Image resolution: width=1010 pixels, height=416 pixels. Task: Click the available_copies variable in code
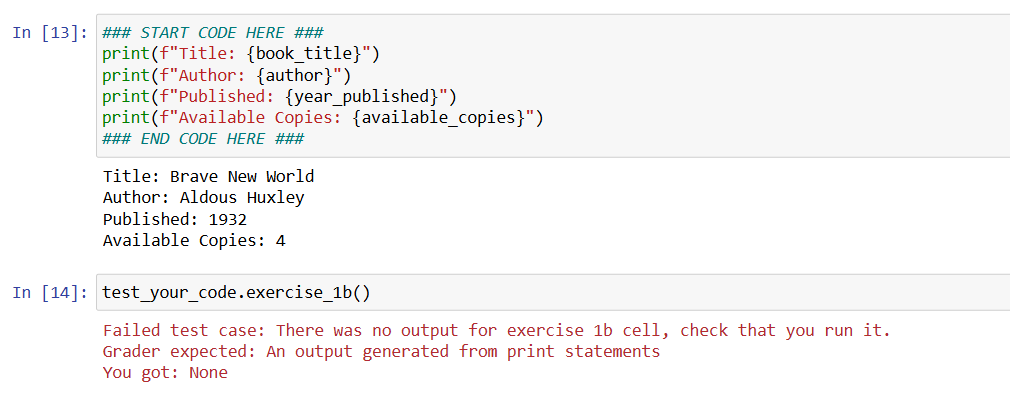pyautogui.click(x=440, y=118)
